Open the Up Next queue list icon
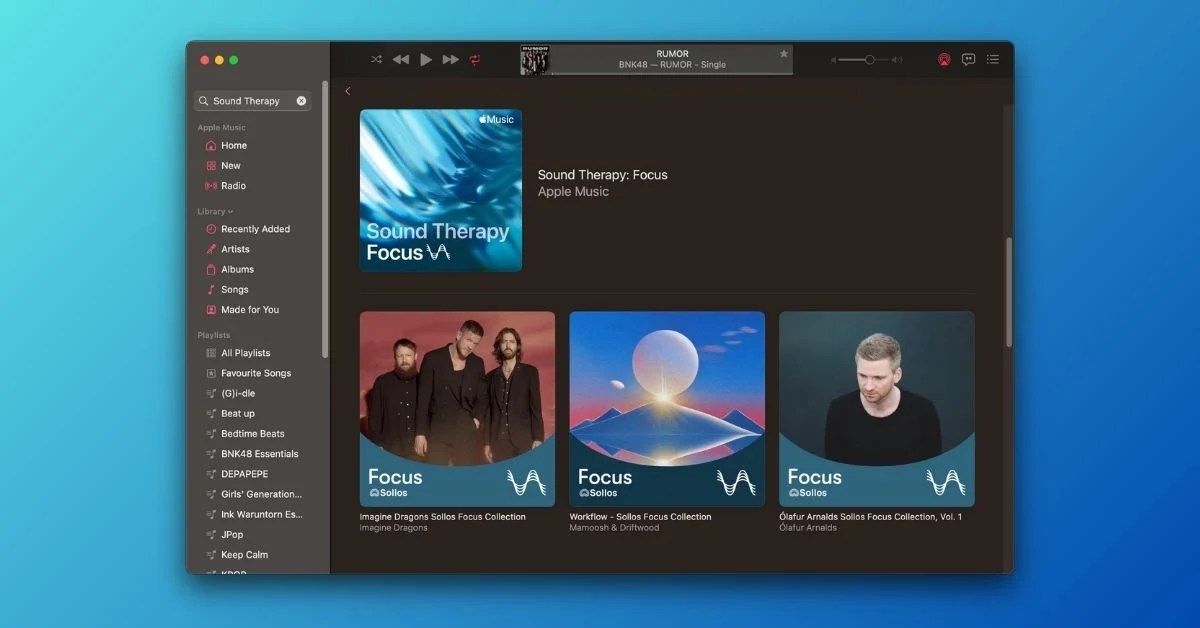Screen dimensions: 1200x628 [x=993, y=59]
